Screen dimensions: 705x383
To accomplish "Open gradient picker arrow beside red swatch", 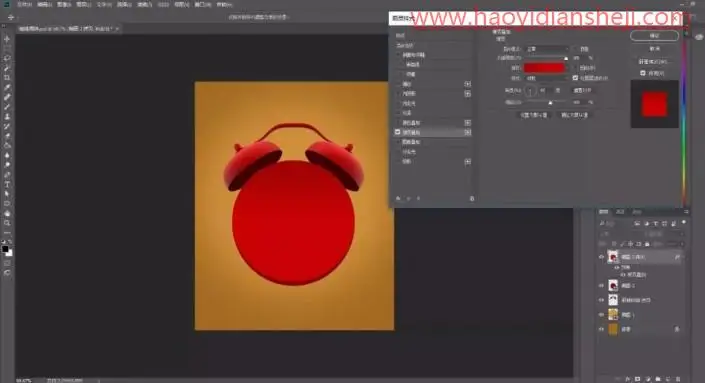I will click(568, 68).
